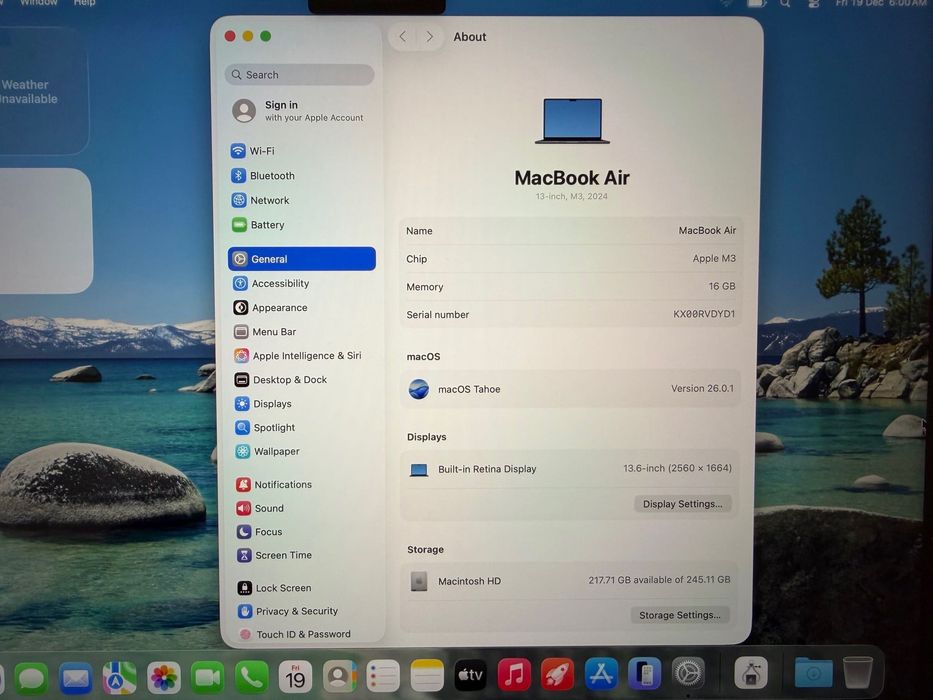Click the MacBook Air laptop image
The width and height of the screenshot is (933, 700).
(572, 121)
